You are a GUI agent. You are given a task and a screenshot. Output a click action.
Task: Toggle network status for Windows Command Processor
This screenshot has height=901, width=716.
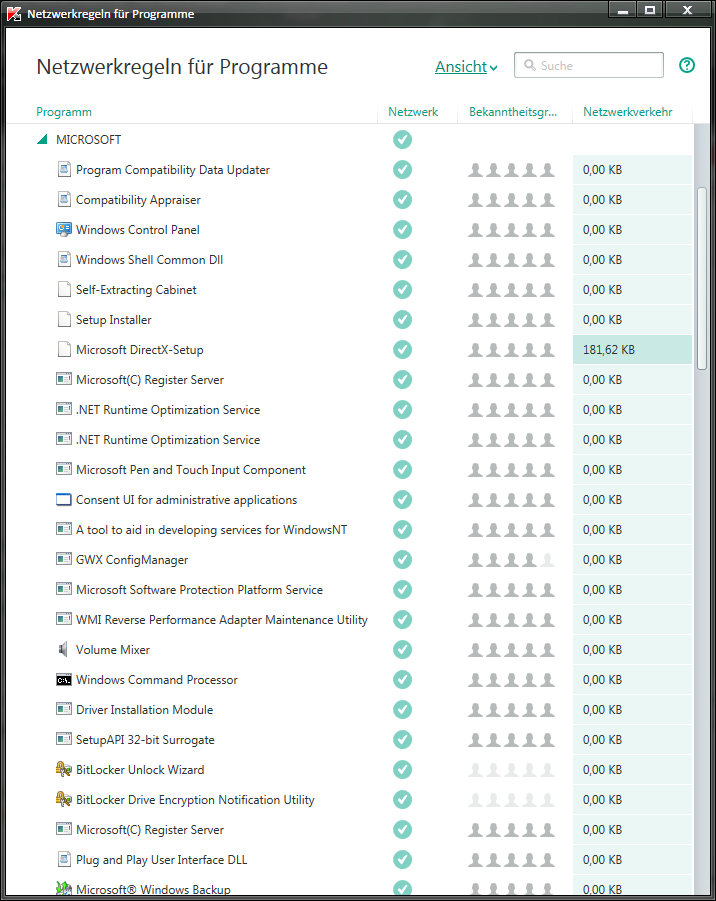tap(402, 679)
